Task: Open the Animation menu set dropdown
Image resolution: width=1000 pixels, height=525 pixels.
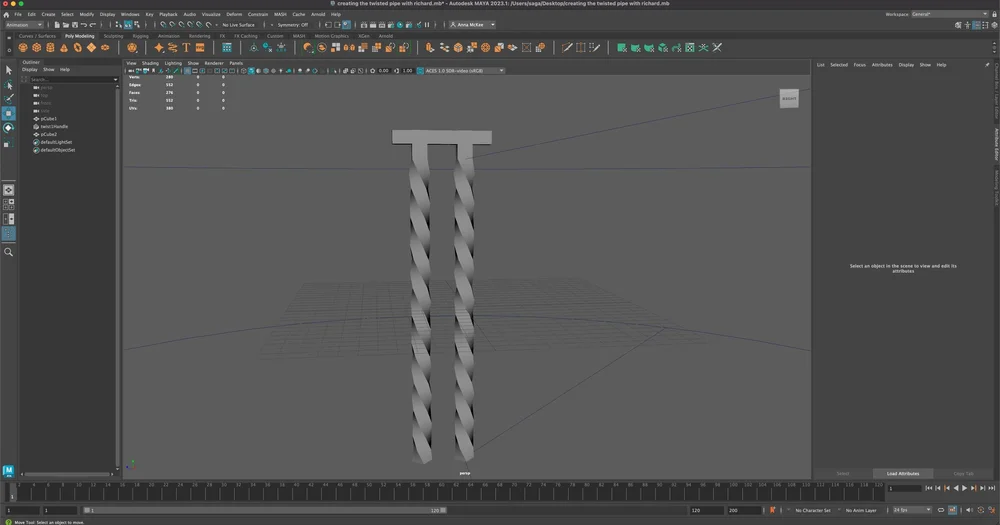Action: tap(23, 25)
